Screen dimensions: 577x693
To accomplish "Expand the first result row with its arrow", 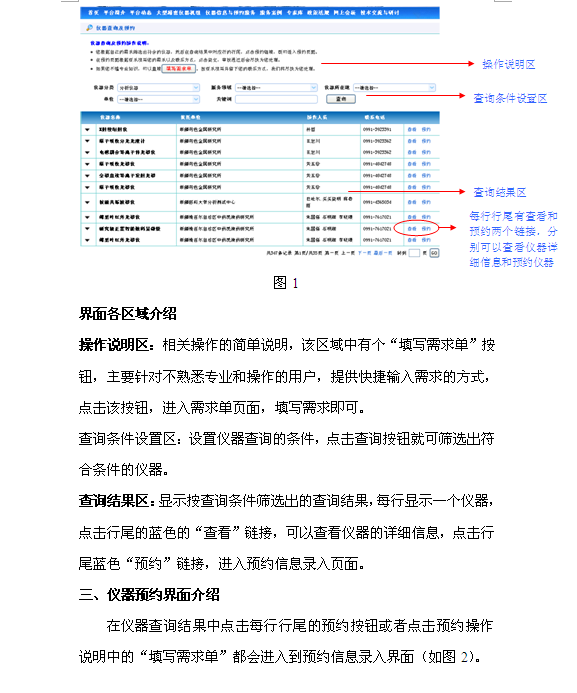I will [x=87, y=129].
